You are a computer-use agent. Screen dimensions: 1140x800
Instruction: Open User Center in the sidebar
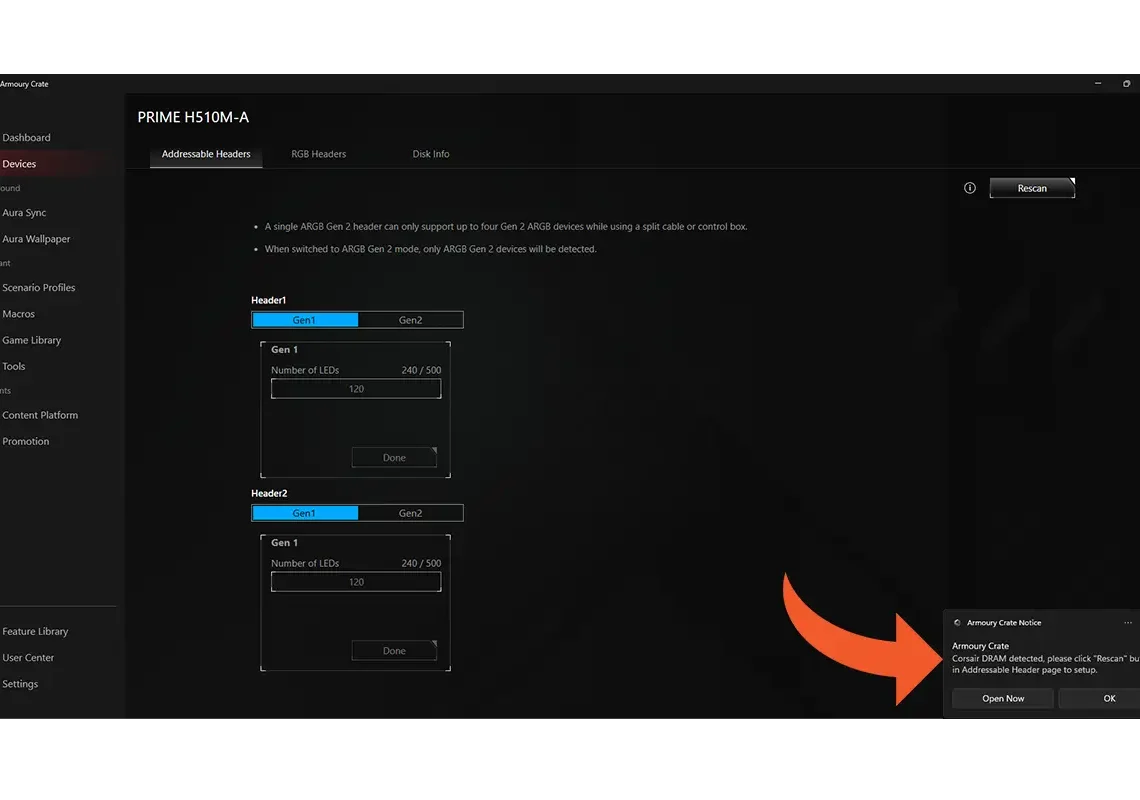pos(28,657)
